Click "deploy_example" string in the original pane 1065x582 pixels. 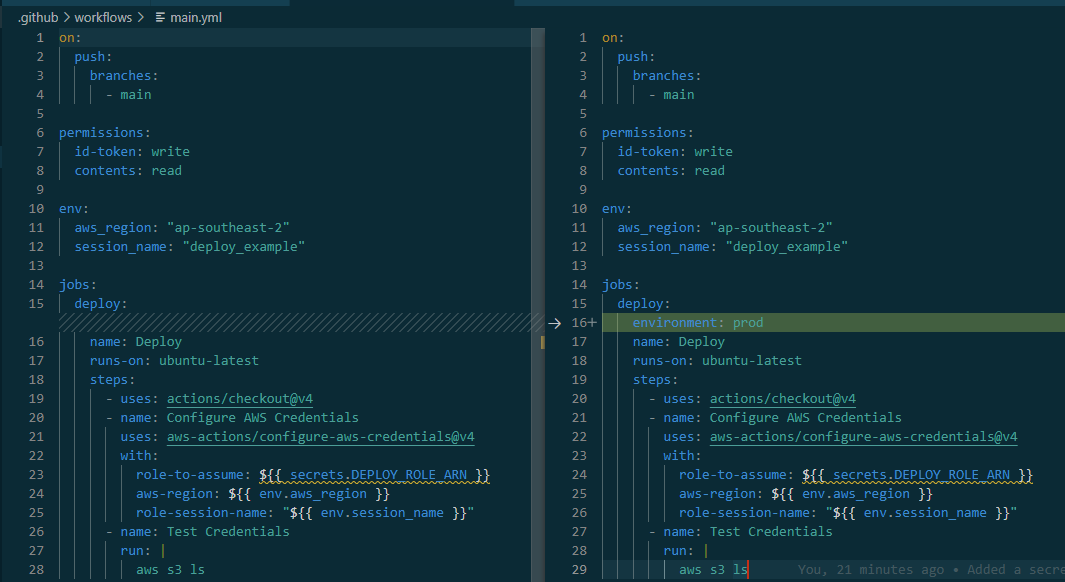tap(244, 247)
